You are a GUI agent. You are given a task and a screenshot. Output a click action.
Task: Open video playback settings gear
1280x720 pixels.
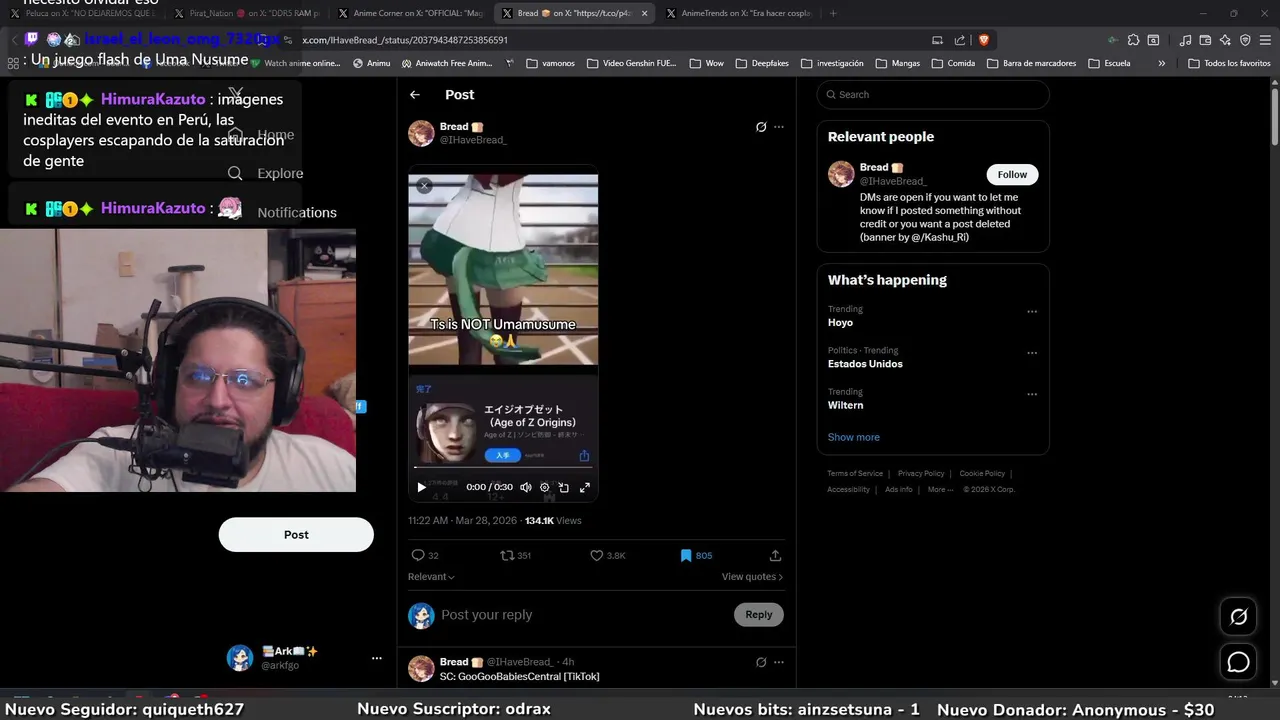pyautogui.click(x=545, y=488)
